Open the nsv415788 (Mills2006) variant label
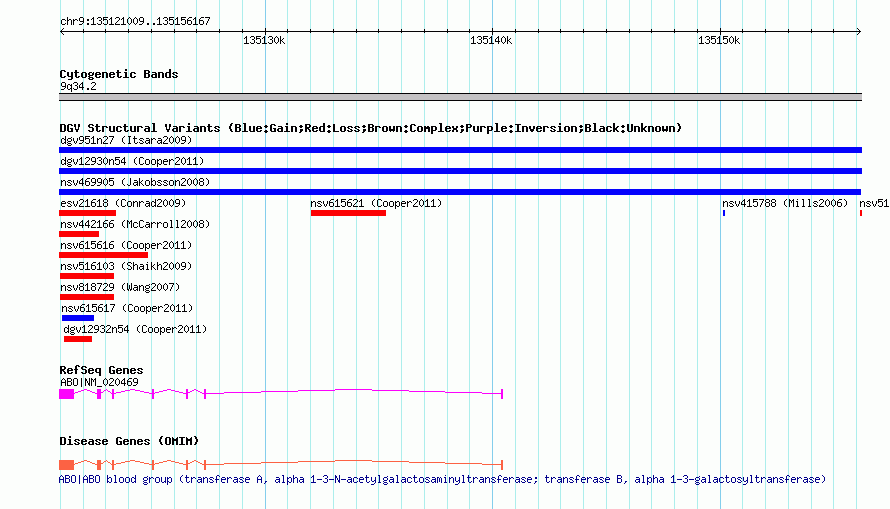Viewport: 890px width, 509px height. click(x=785, y=203)
